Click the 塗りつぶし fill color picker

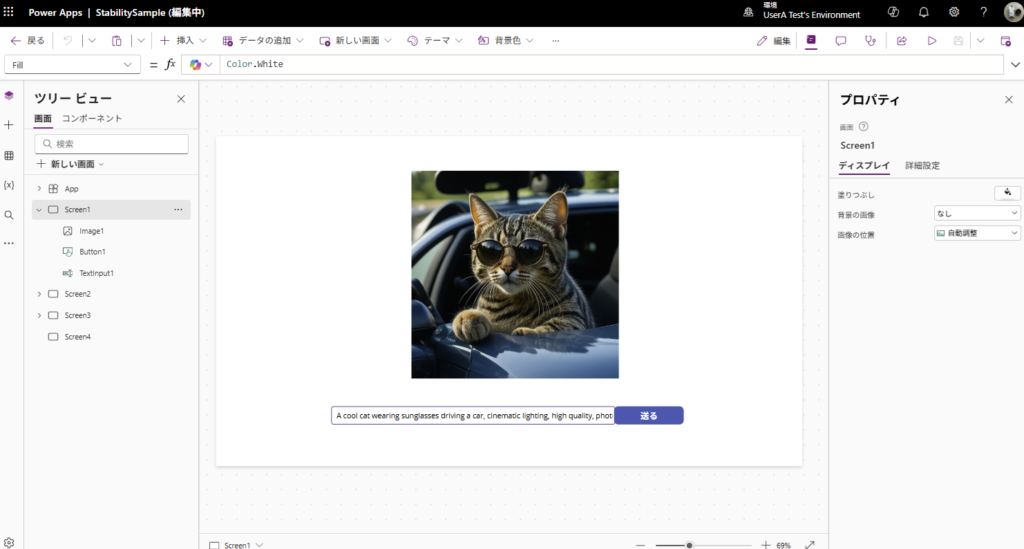pyautogui.click(x=1007, y=193)
